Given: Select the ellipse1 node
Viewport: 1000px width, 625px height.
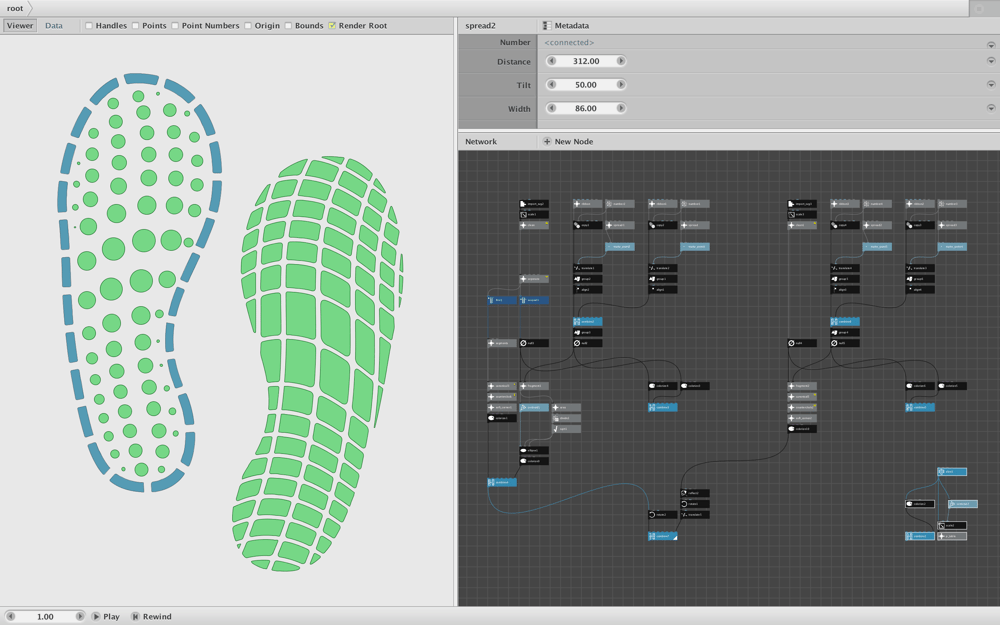Looking at the screenshot, I should pos(534,450).
